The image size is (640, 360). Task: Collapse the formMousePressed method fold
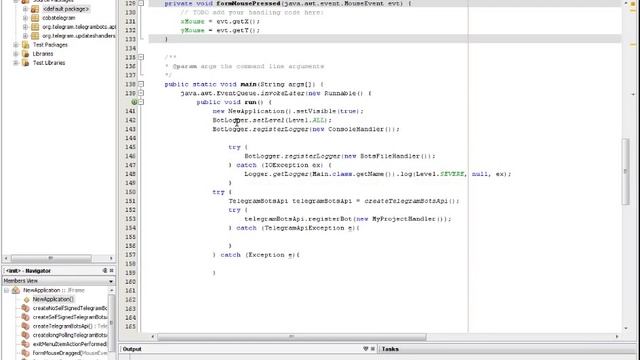(141, 3)
